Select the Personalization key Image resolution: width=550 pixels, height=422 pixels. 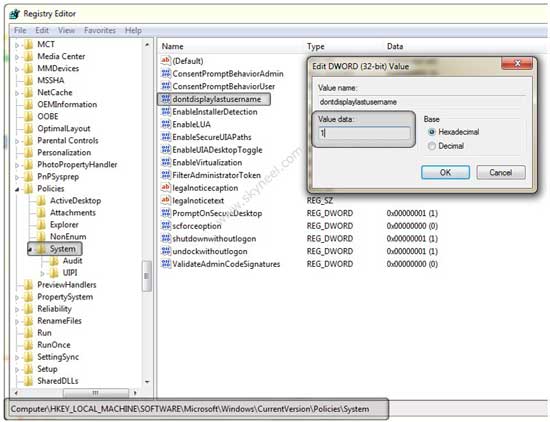64,153
